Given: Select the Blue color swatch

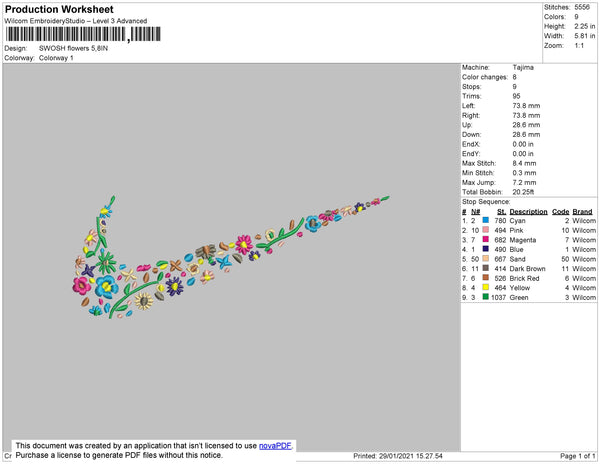Looking at the screenshot, I should (486, 249).
